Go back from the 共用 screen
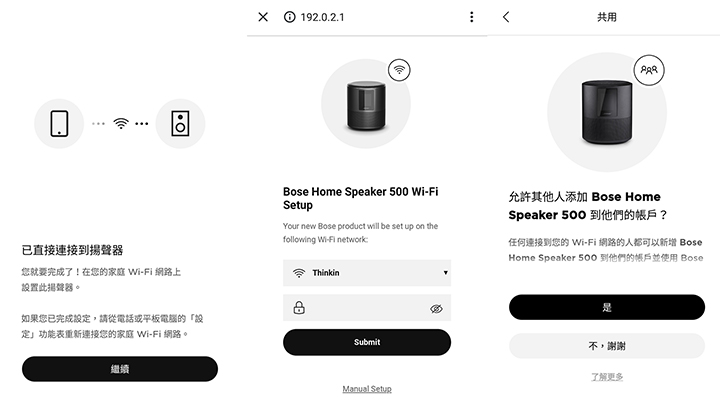This screenshot has height=409, width=720. 506,17
